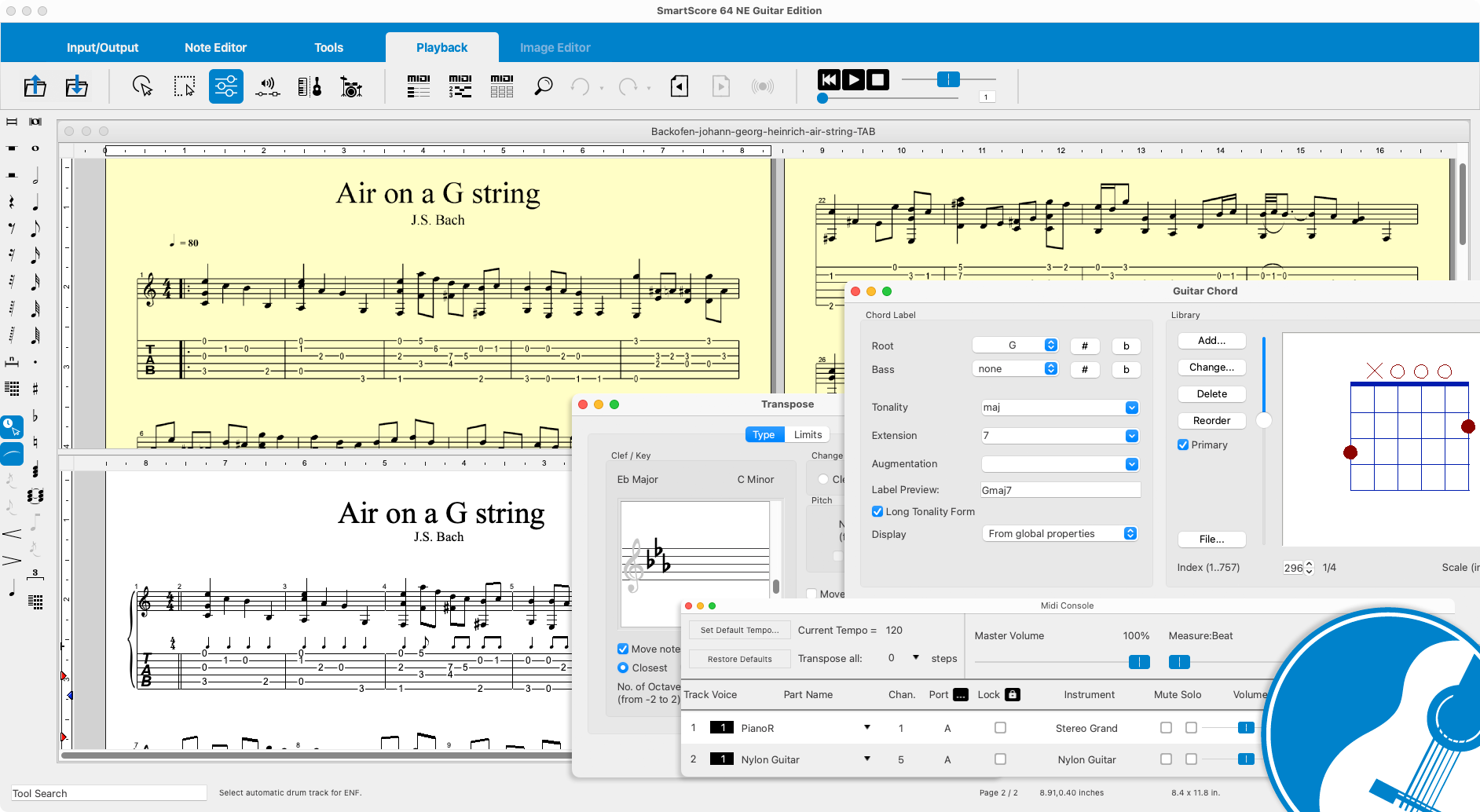
Task: Click the speaker volume toolbar icon
Action: click(x=268, y=86)
